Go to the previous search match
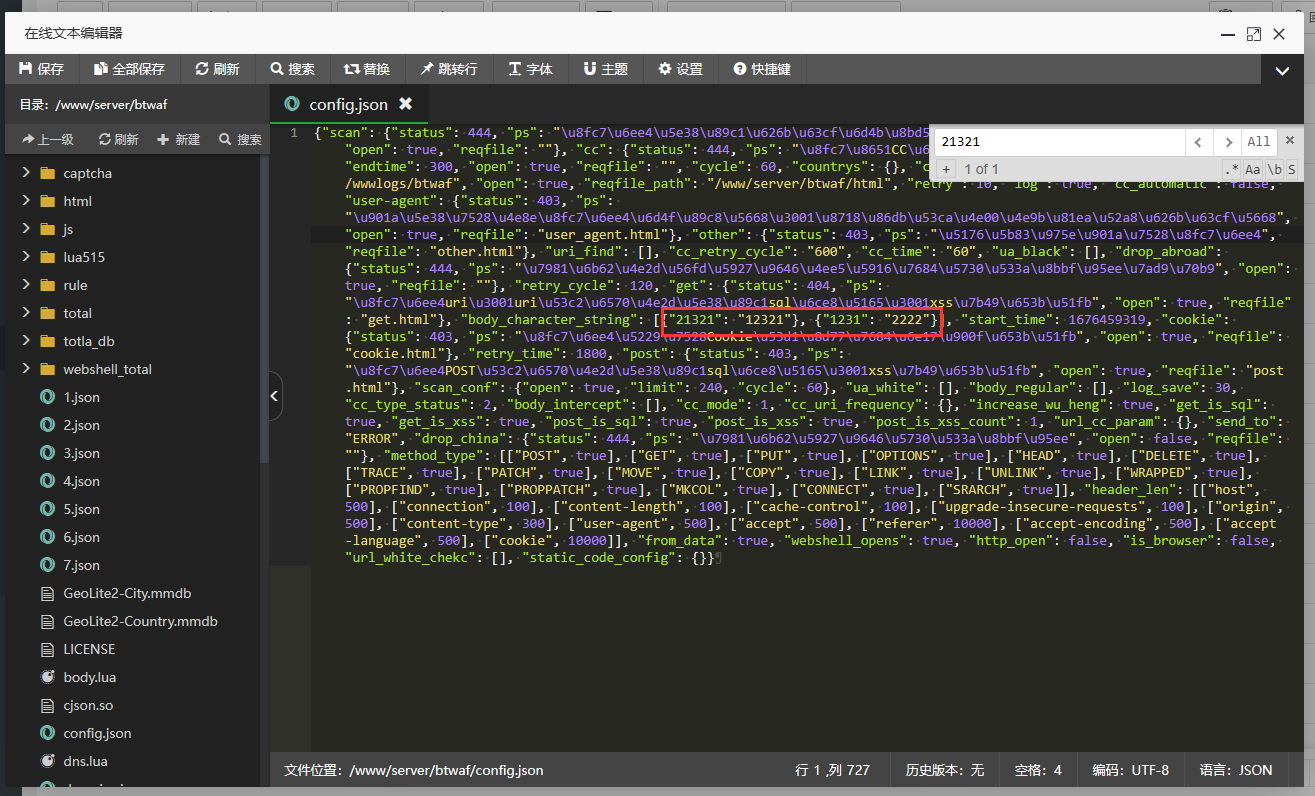 (x=1199, y=142)
